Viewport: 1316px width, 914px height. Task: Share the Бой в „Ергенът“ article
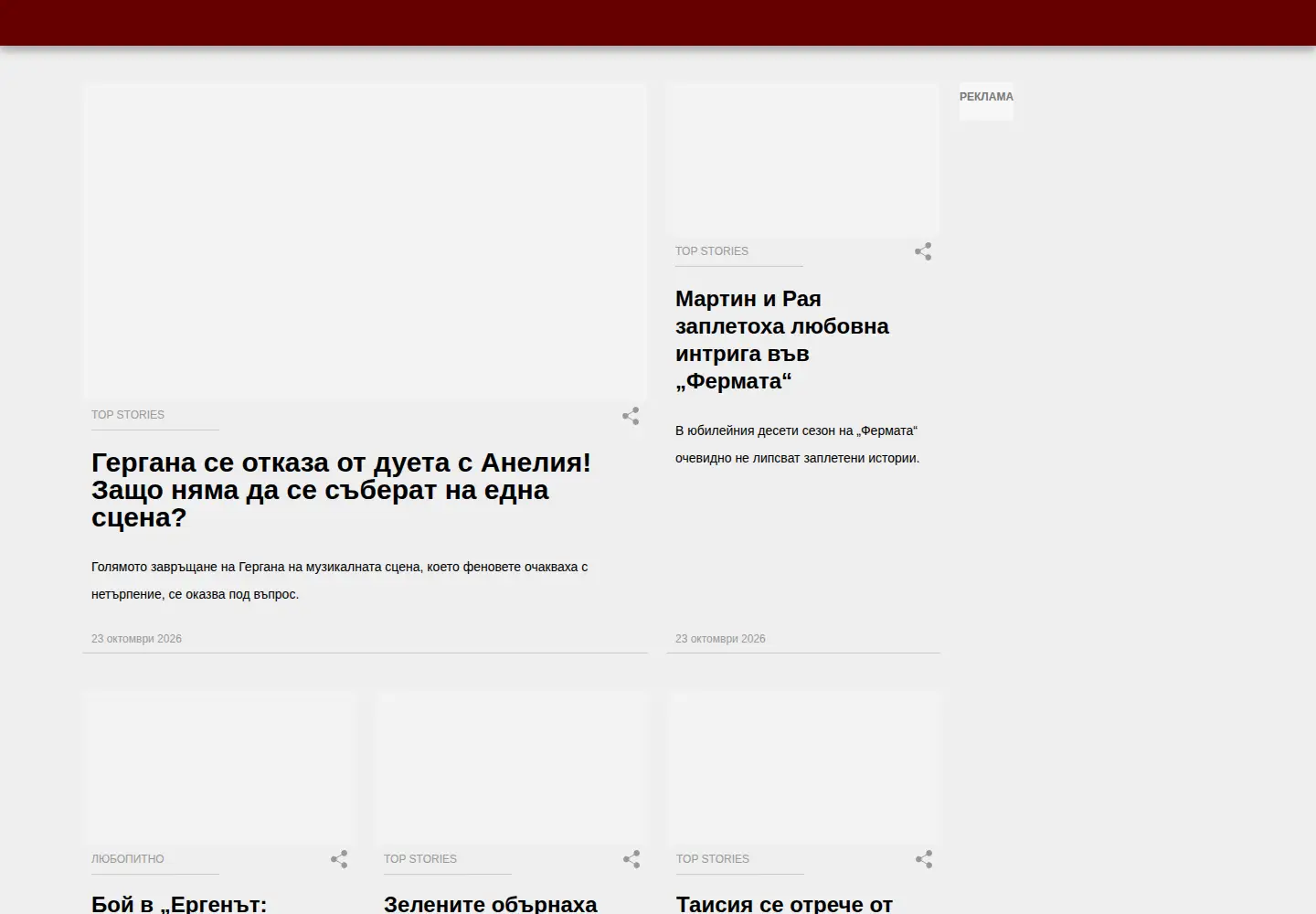click(339, 859)
